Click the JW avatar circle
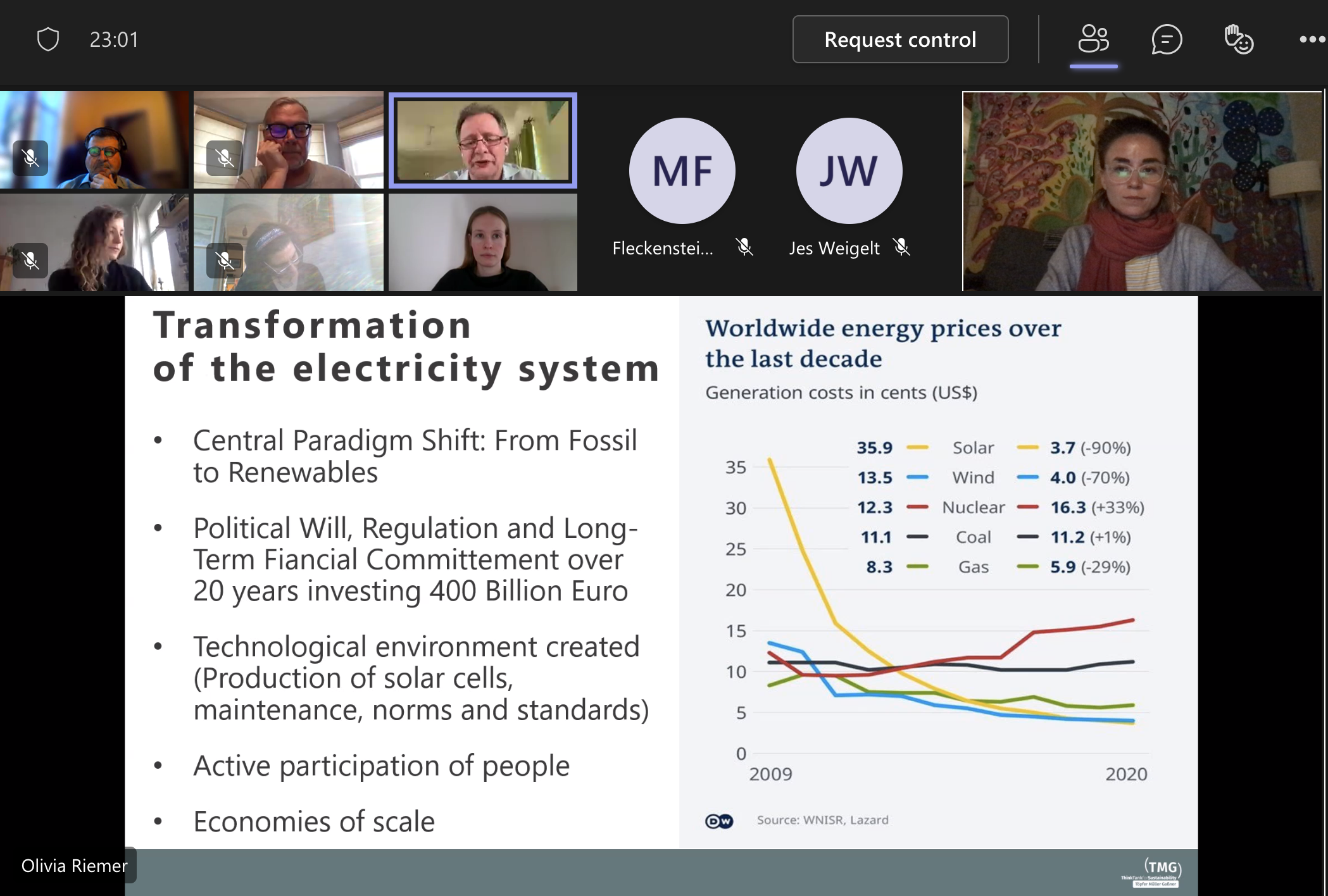Viewport: 1328px width, 896px height. pos(848,171)
